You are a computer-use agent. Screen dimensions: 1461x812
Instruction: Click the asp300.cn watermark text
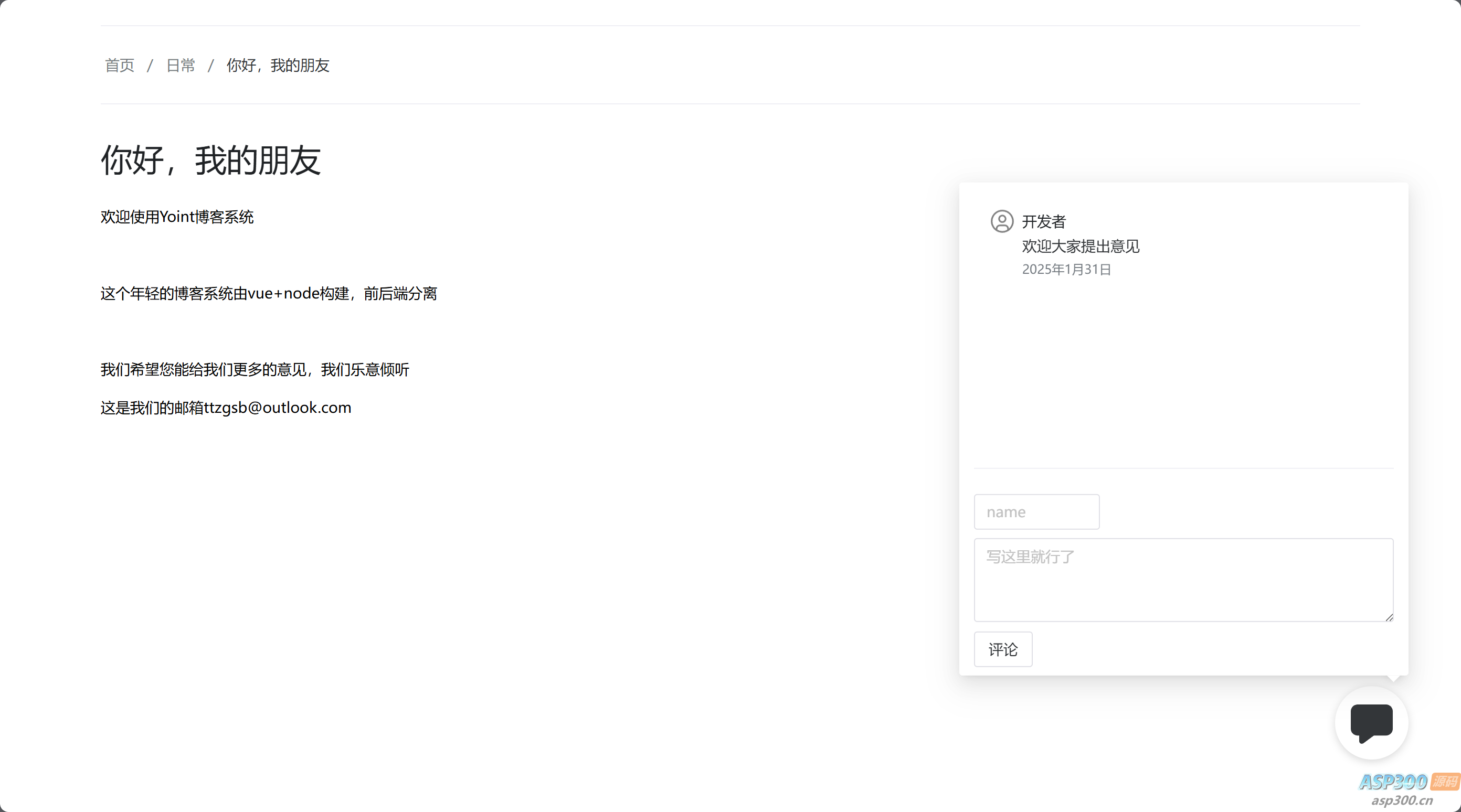1402,800
